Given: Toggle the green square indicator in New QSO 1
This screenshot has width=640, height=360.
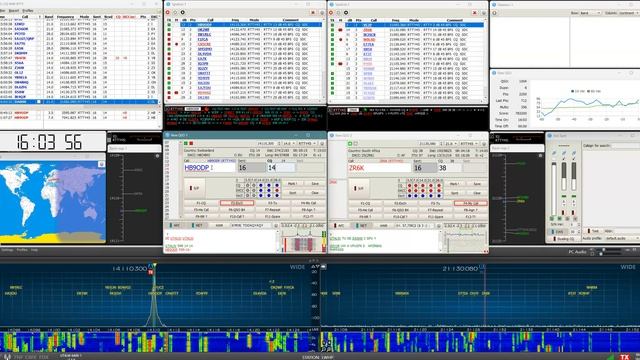Looking at the screenshot, I should 186,144.
